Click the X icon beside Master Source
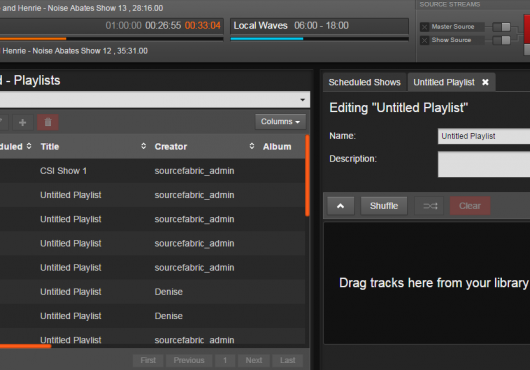 [425, 27]
